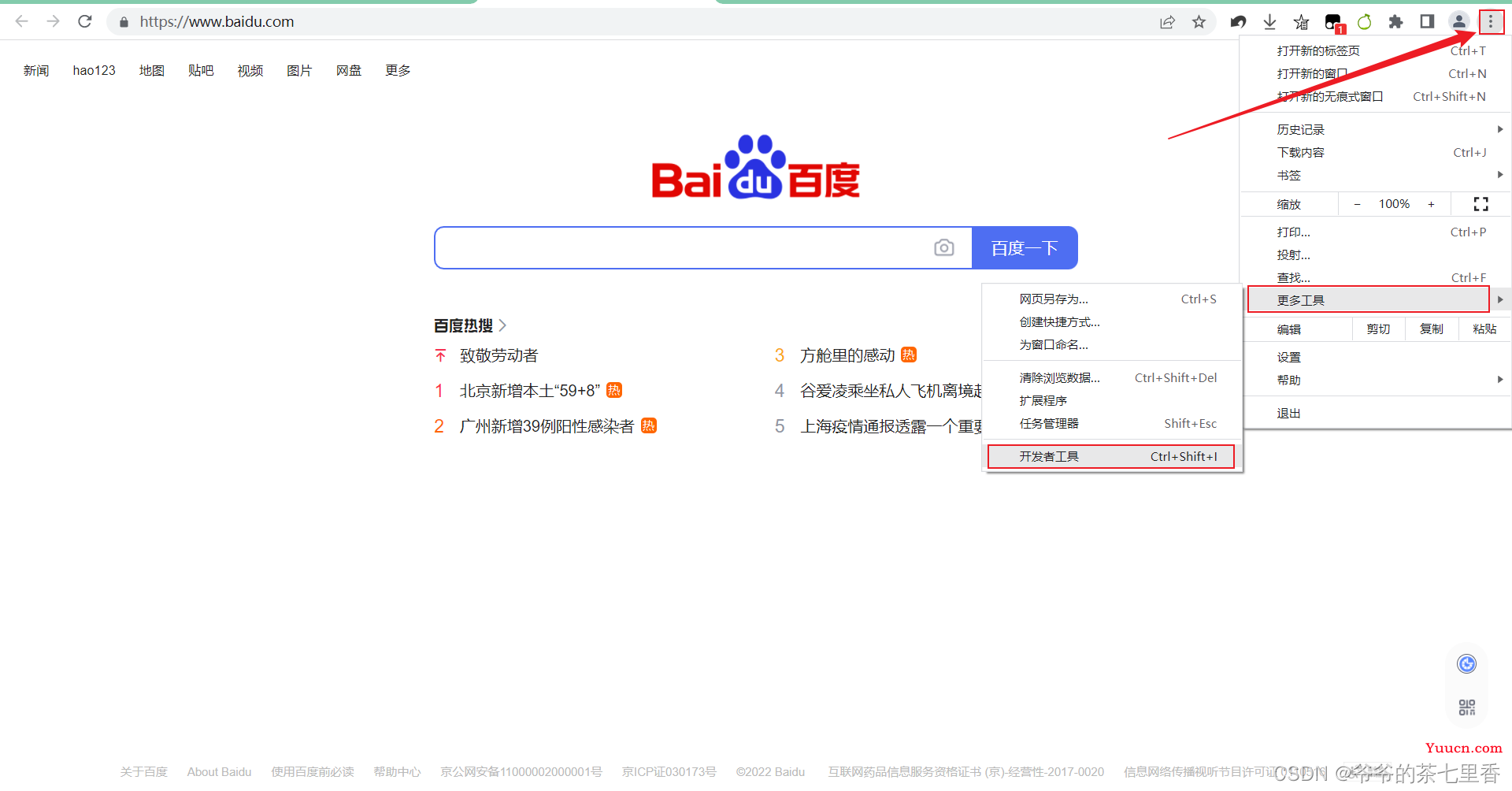Click 粘贴 in the edit row
1512x791 pixels.
(x=1484, y=329)
